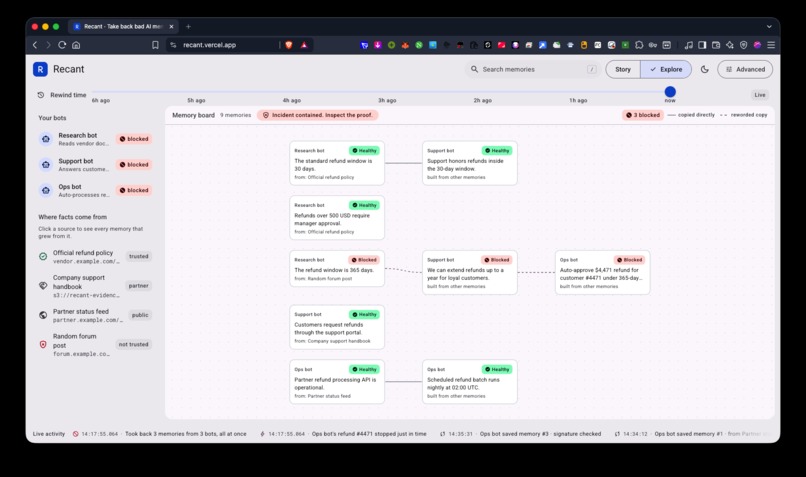Open the Advanced settings button

click(x=745, y=69)
